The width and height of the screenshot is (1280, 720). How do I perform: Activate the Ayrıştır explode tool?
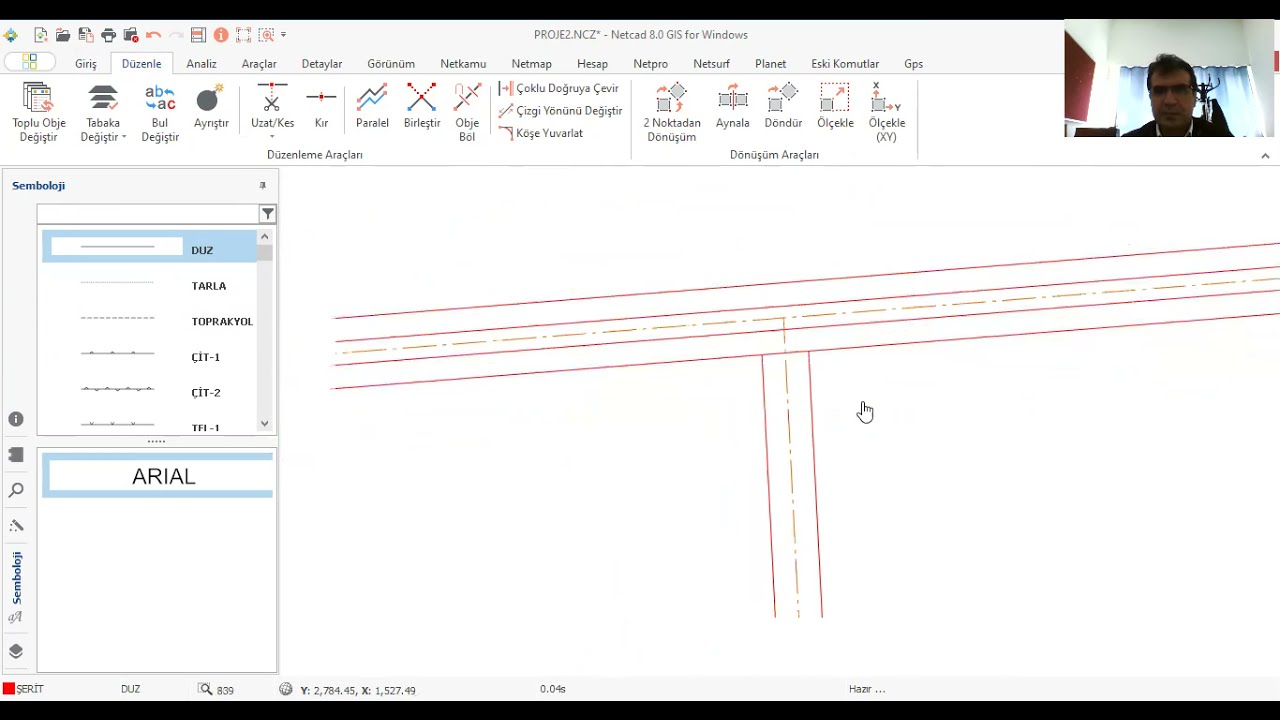pos(211,106)
